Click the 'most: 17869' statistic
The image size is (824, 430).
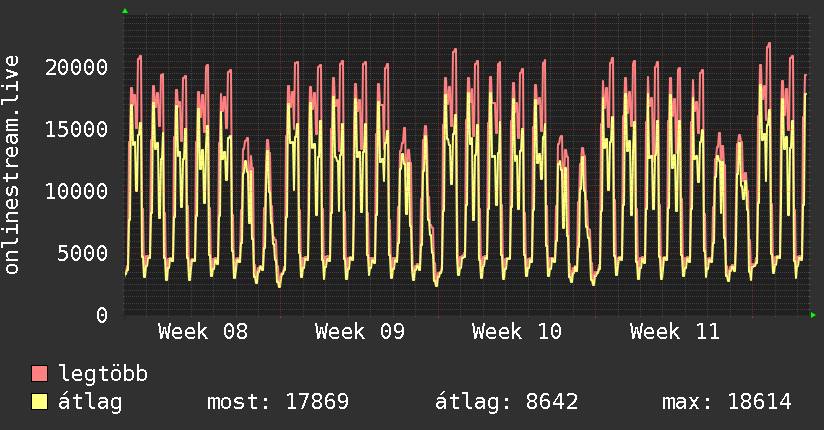coord(277,402)
